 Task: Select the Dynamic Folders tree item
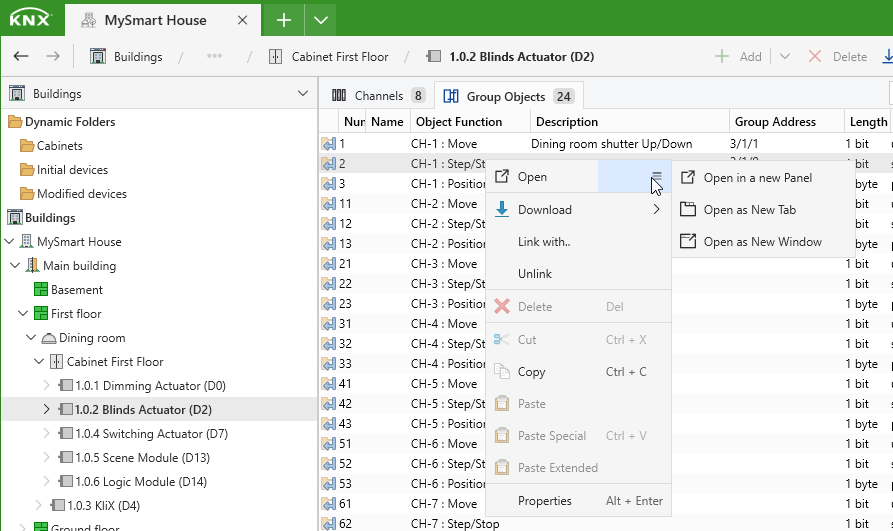click(x=70, y=122)
